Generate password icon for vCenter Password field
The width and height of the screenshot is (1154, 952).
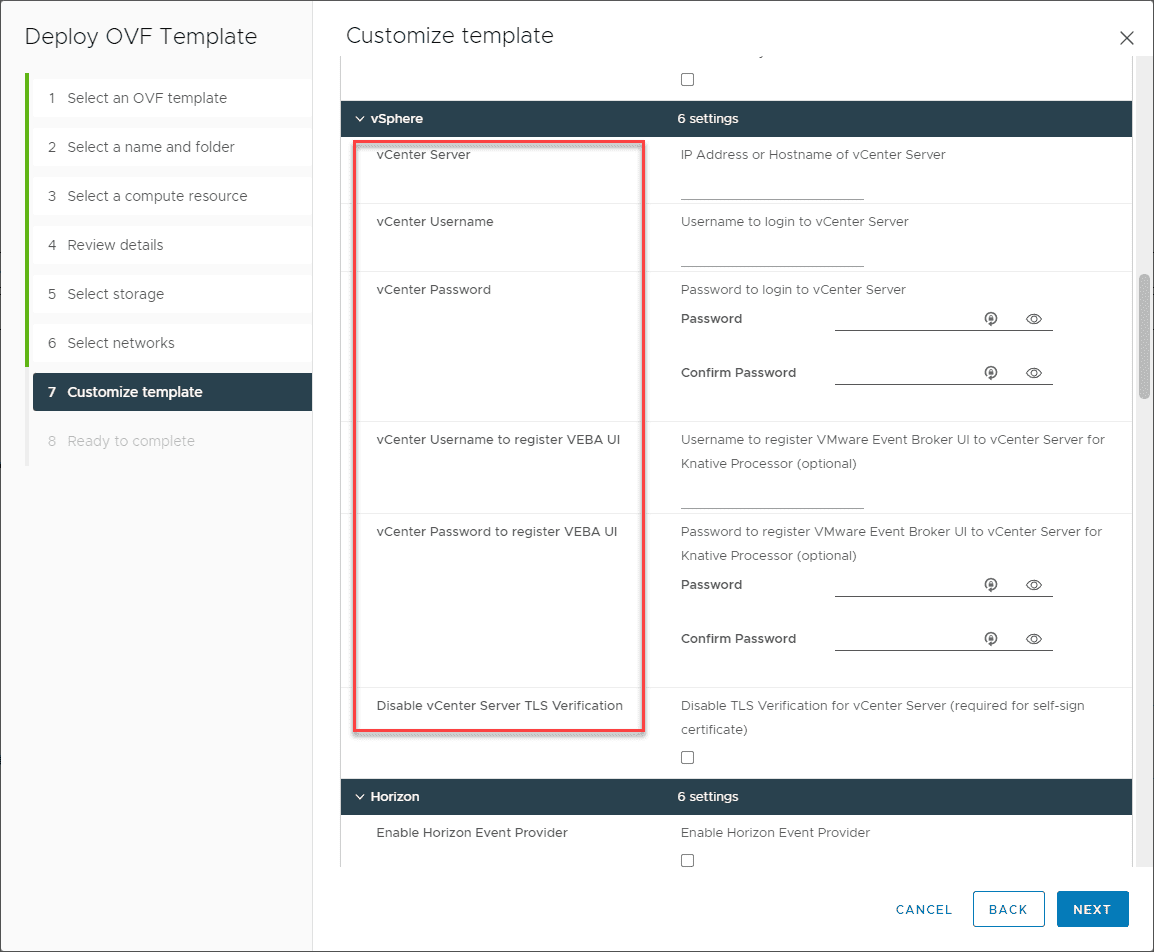coord(991,319)
